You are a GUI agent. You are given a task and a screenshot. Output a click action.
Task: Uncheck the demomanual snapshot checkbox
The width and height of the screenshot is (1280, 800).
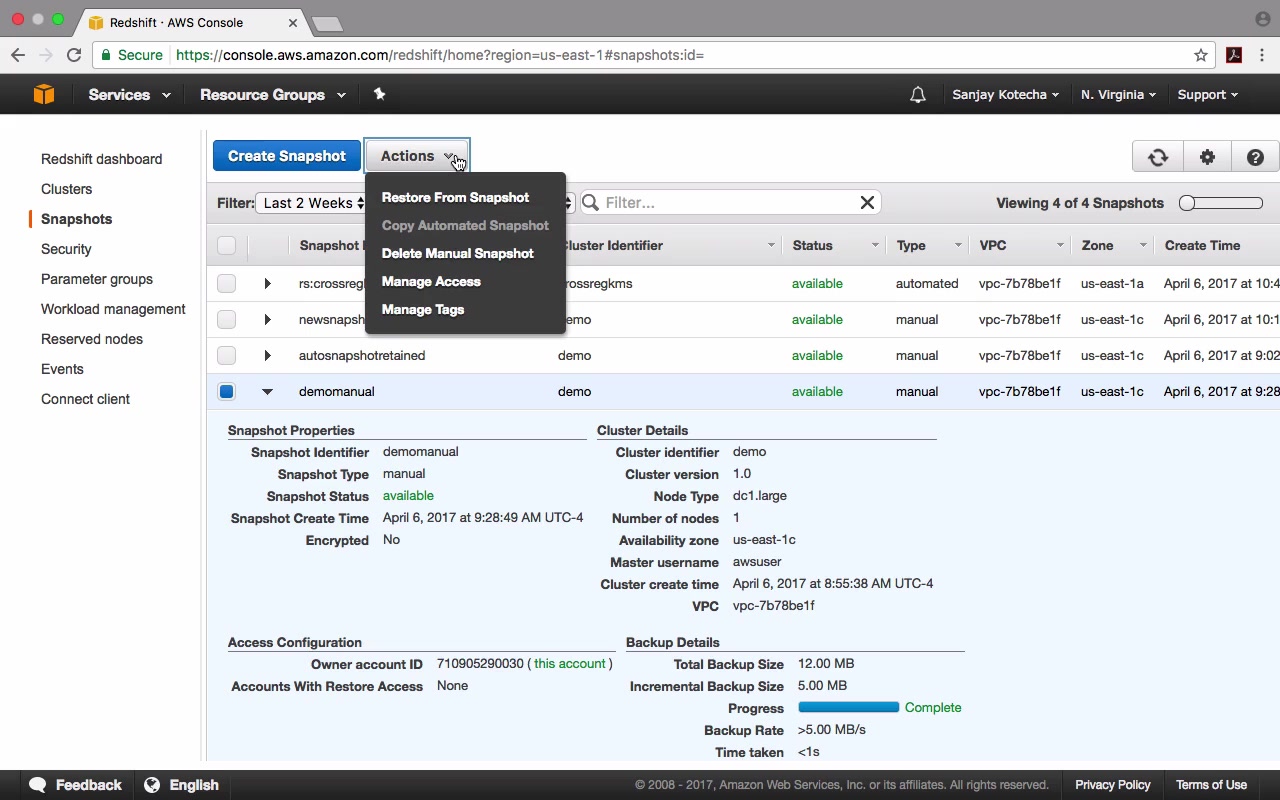pos(226,391)
